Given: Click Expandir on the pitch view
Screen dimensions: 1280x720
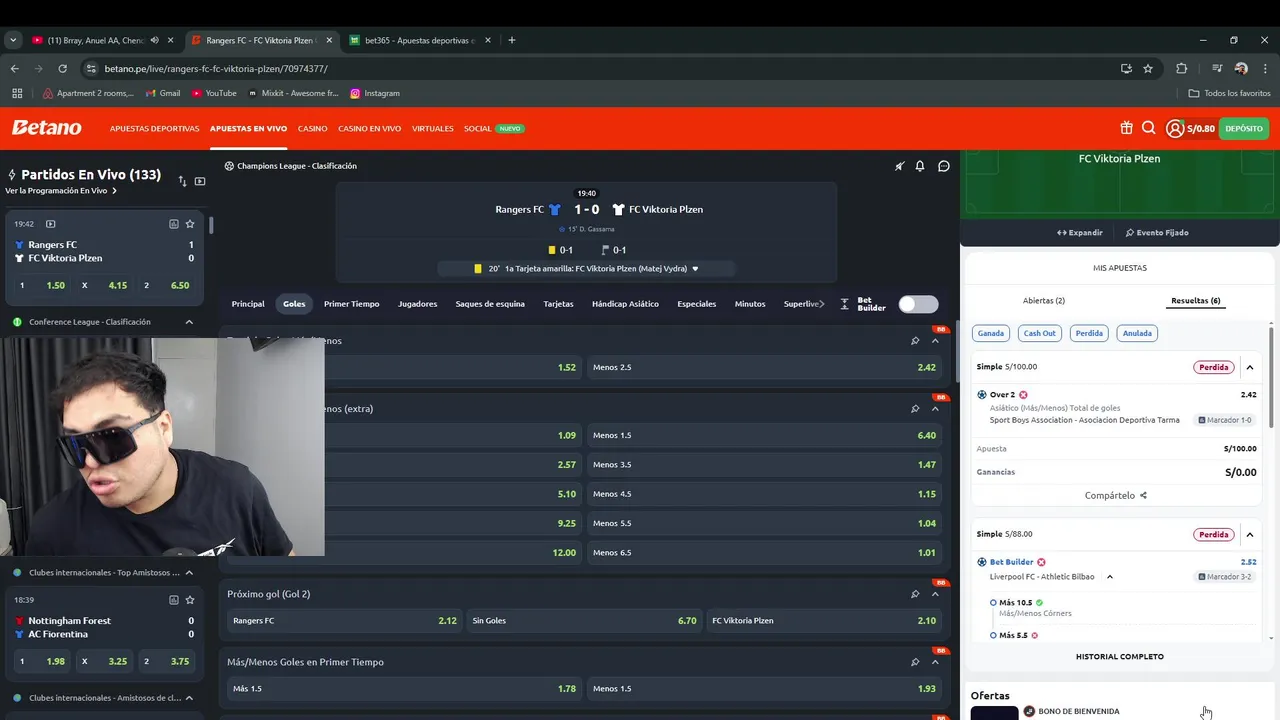Looking at the screenshot, I should [x=1080, y=233].
